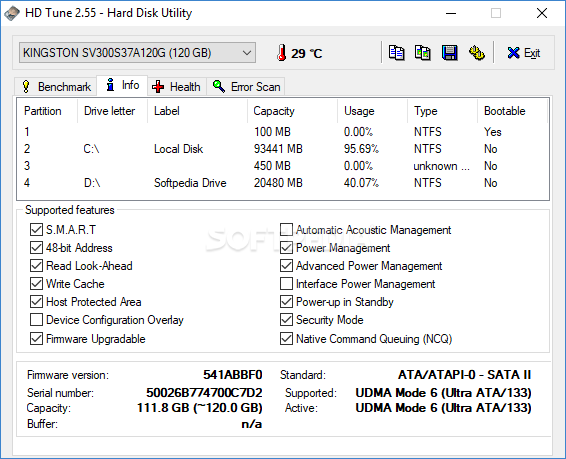This screenshot has width=566, height=459.
Task: Toggle the Firmware Upgradable checkbox
Action: tap(36, 338)
